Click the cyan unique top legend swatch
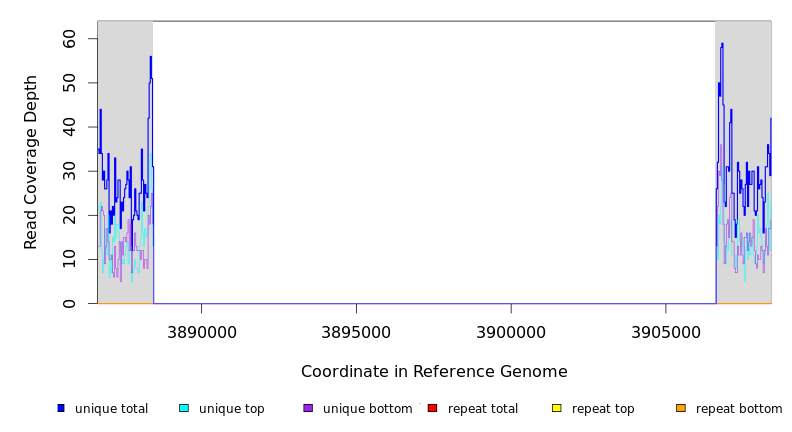792x432 pixels. pyautogui.click(x=184, y=408)
